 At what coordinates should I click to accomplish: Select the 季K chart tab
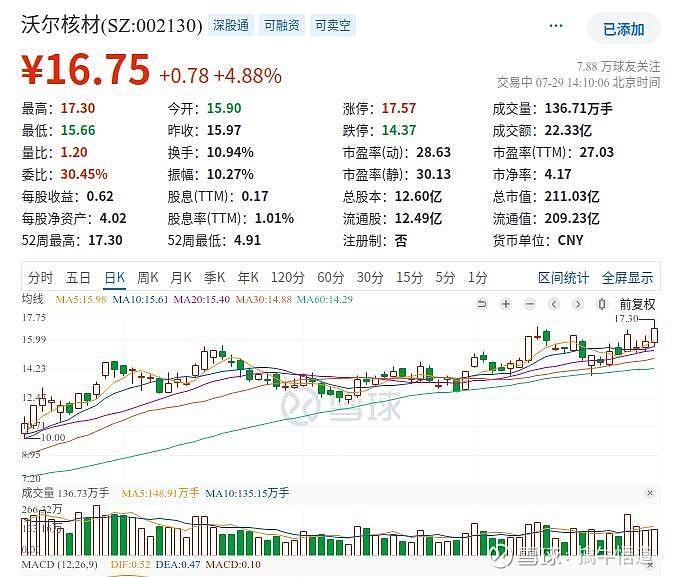click(x=214, y=278)
